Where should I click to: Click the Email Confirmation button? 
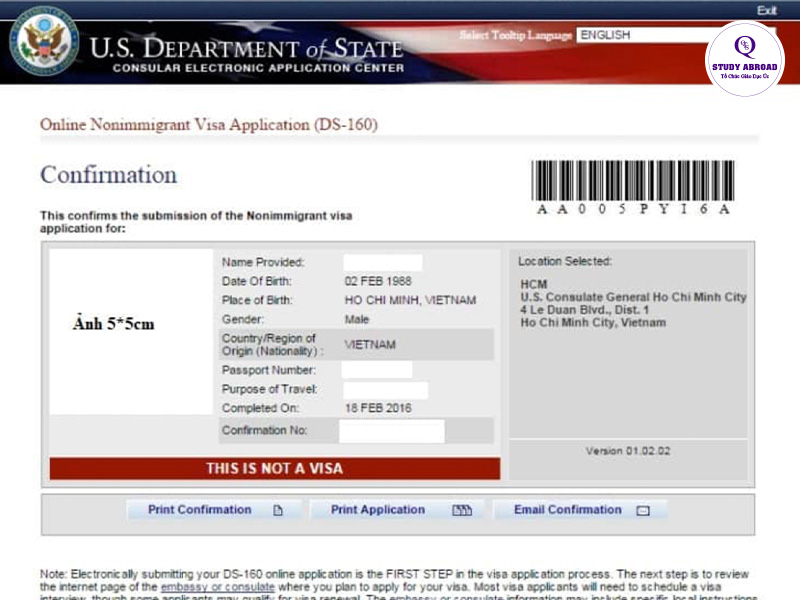581,510
